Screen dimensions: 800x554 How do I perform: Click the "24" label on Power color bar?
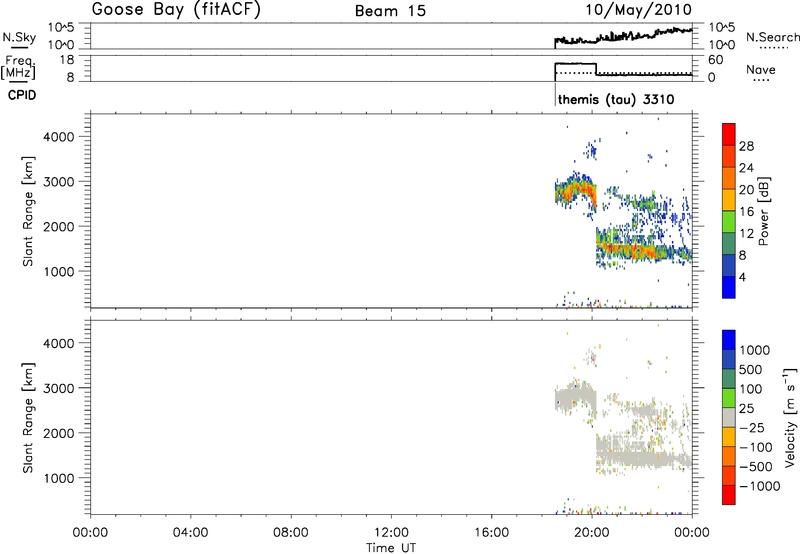[746, 168]
